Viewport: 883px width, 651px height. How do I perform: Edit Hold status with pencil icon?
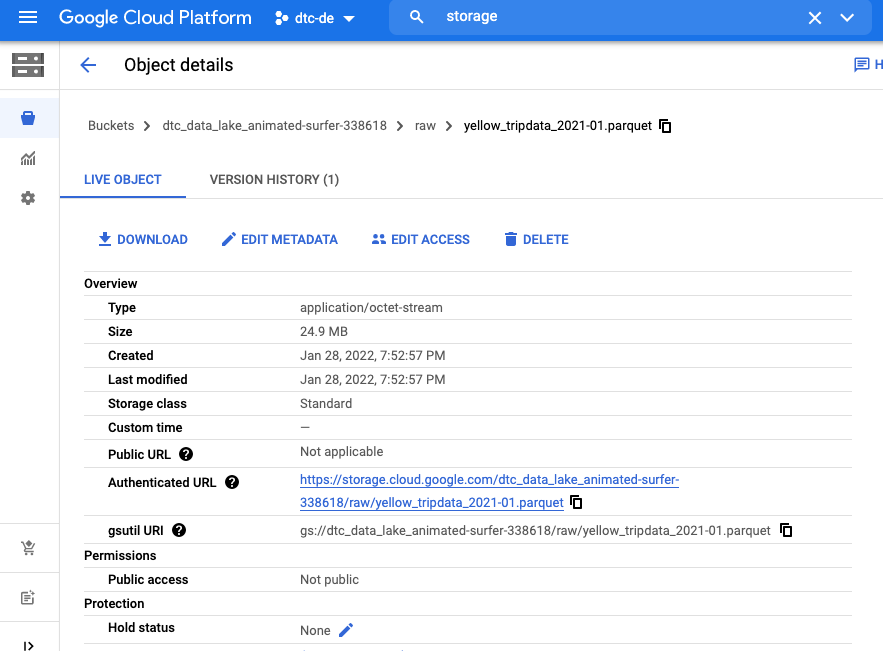(x=346, y=630)
